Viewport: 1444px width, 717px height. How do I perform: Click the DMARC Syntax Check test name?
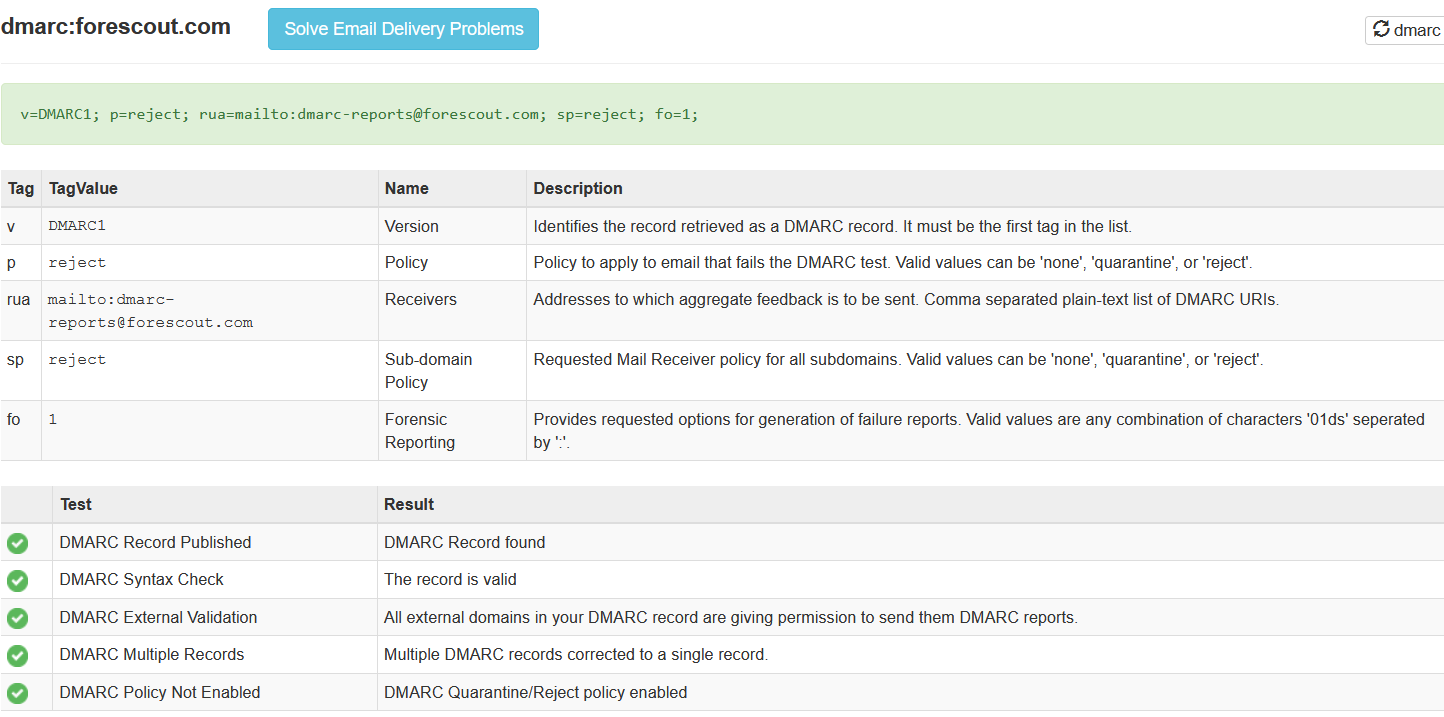pos(141,580)
